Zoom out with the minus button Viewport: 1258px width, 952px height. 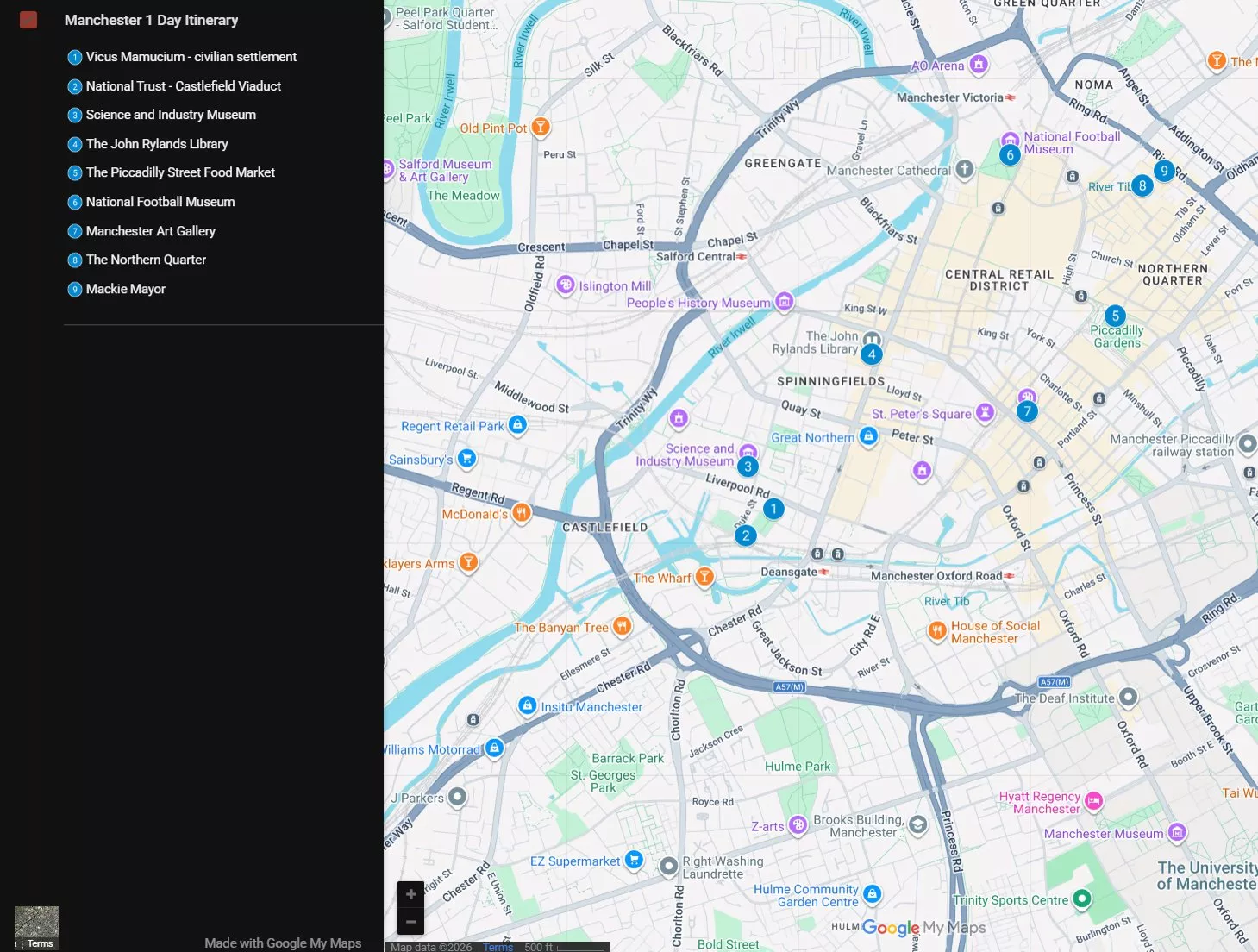coord(410,921)
